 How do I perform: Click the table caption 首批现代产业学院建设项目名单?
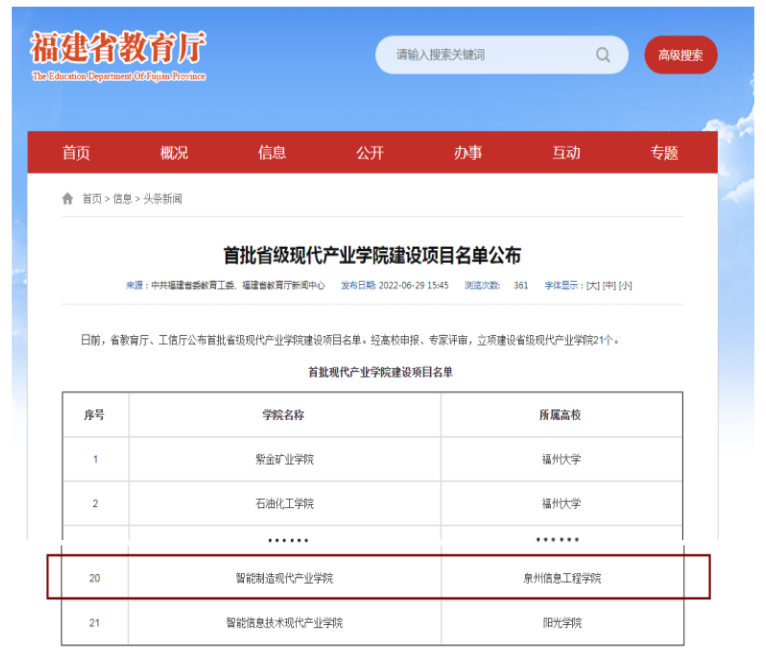380,372
